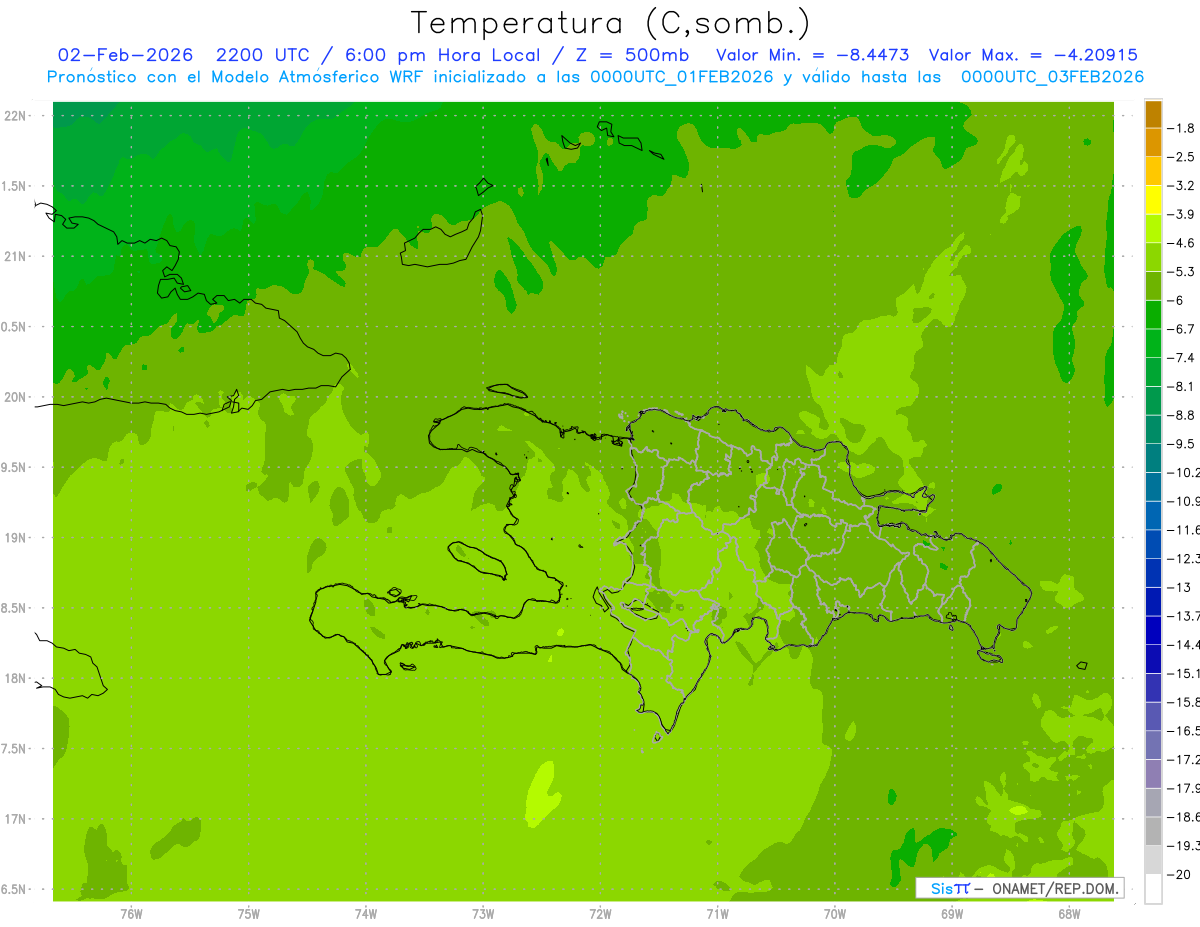Click the 72W longitude axis label
This screenshot has width=1200, height=927.
(600, 913)
